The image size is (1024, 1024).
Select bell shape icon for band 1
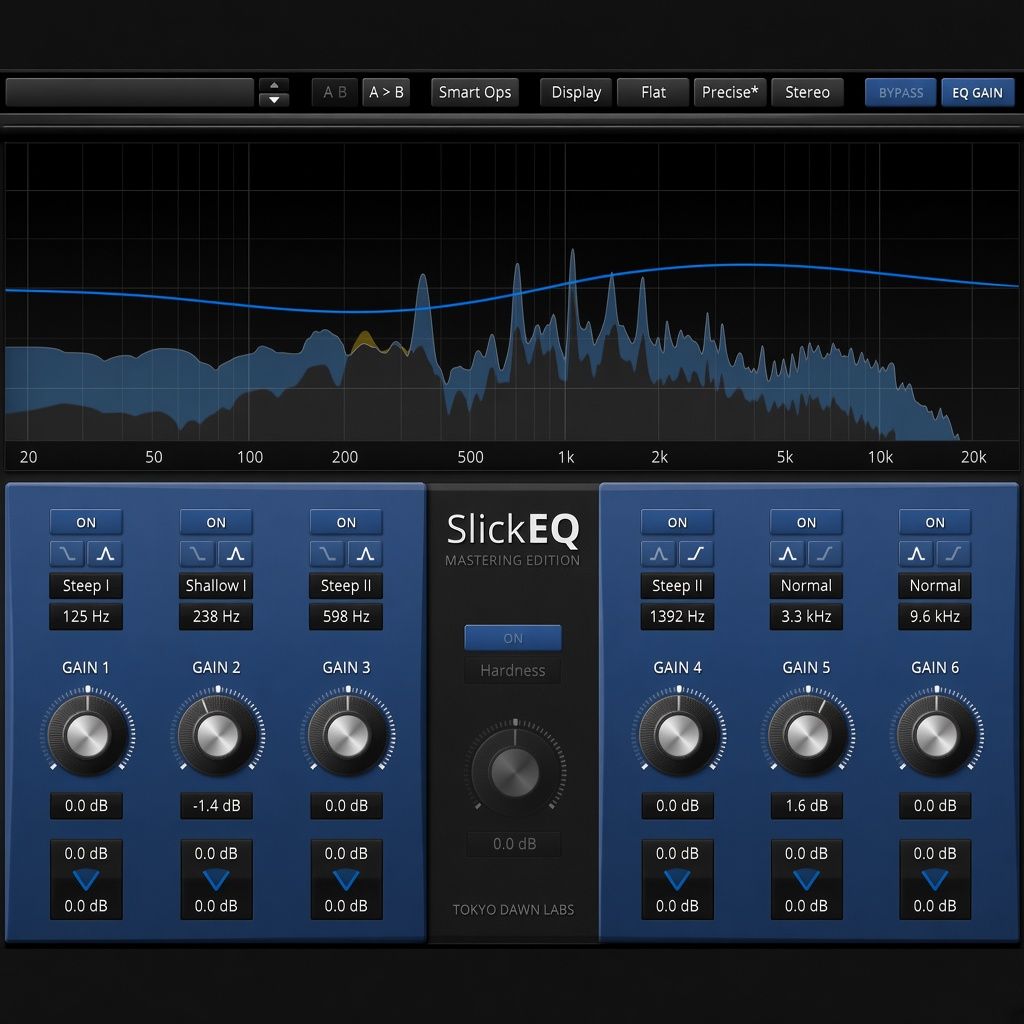105,554
